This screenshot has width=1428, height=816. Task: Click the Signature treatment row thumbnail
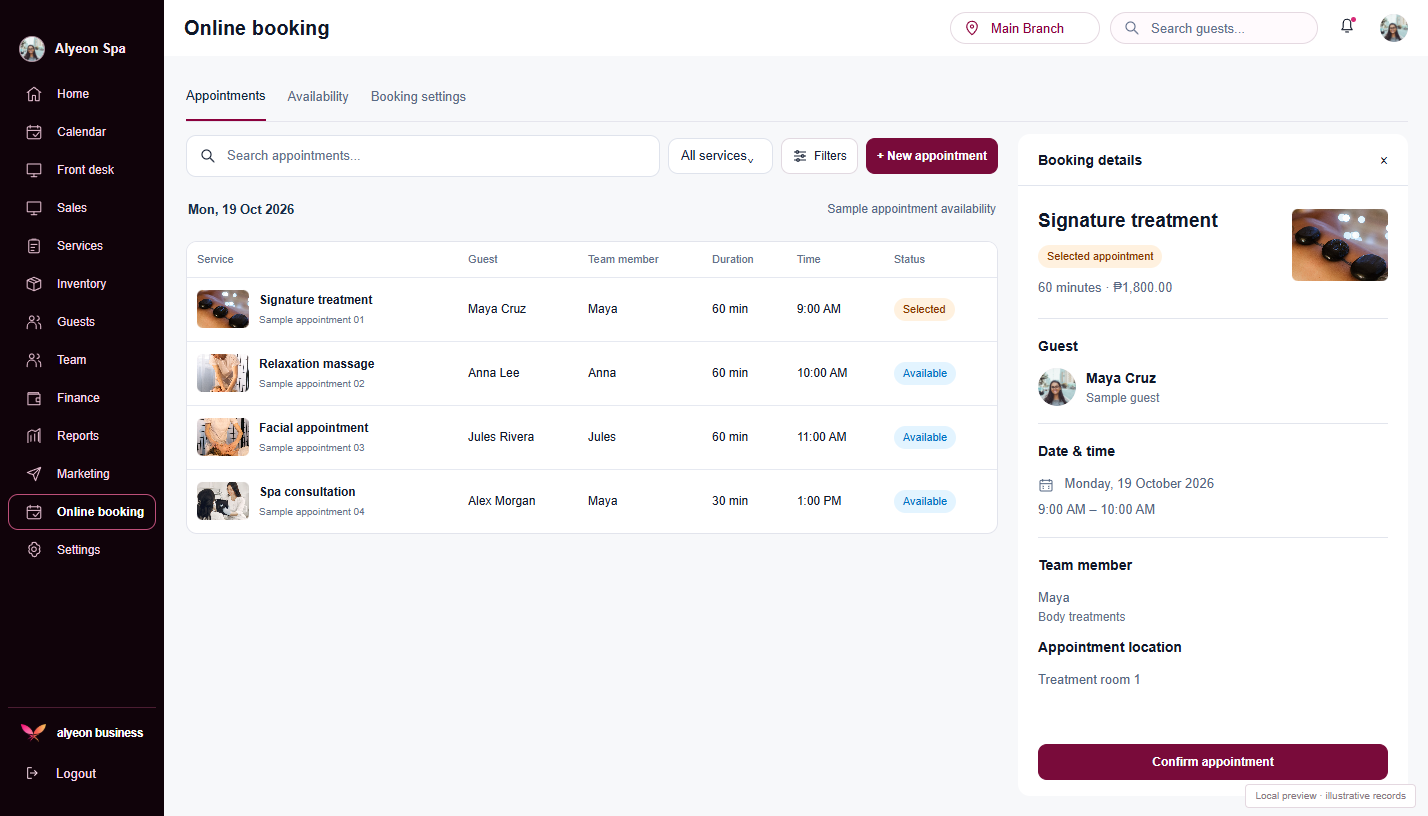tap(223, 309)
